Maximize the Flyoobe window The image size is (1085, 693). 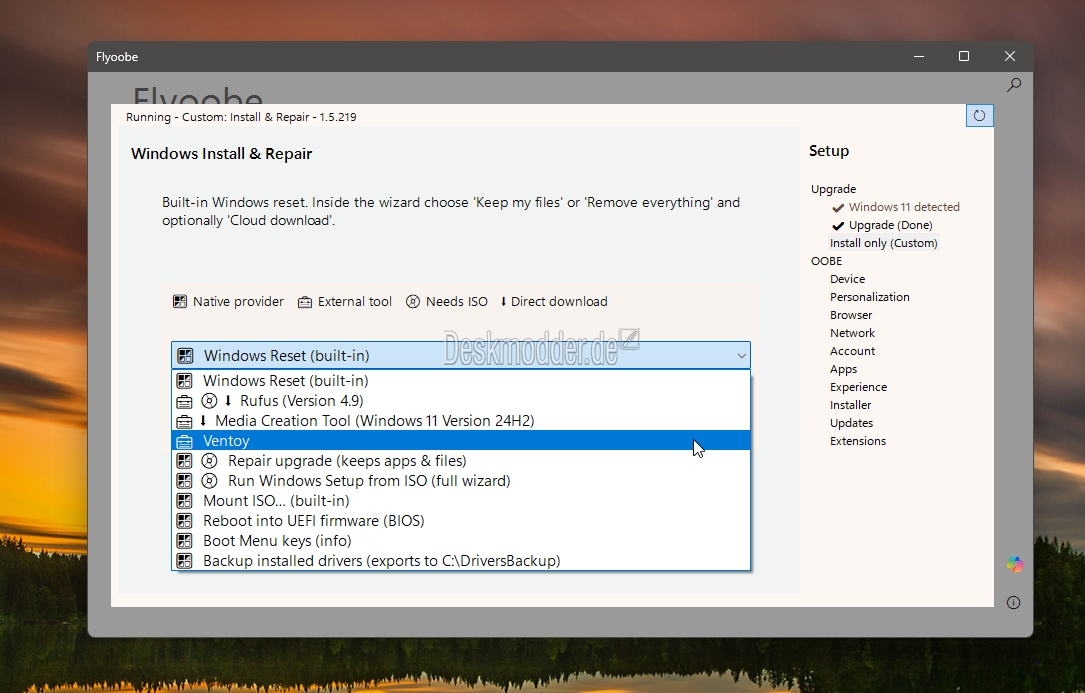pos(964,56)
